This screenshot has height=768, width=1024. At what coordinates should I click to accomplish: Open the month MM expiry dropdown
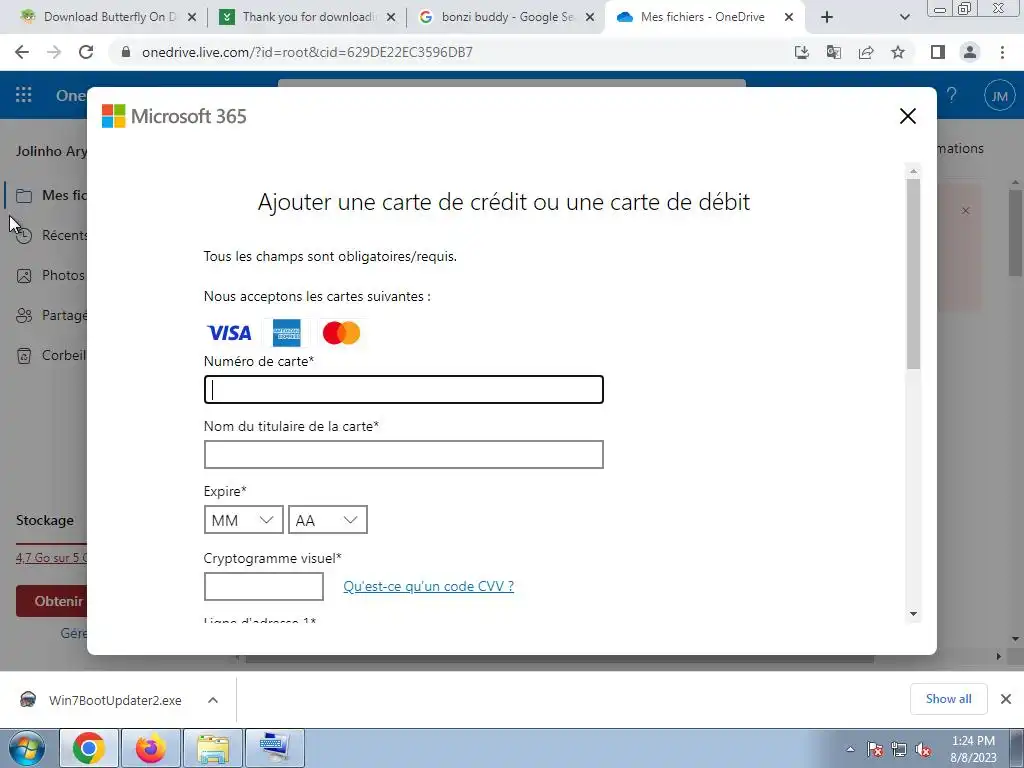pos(244,520)
